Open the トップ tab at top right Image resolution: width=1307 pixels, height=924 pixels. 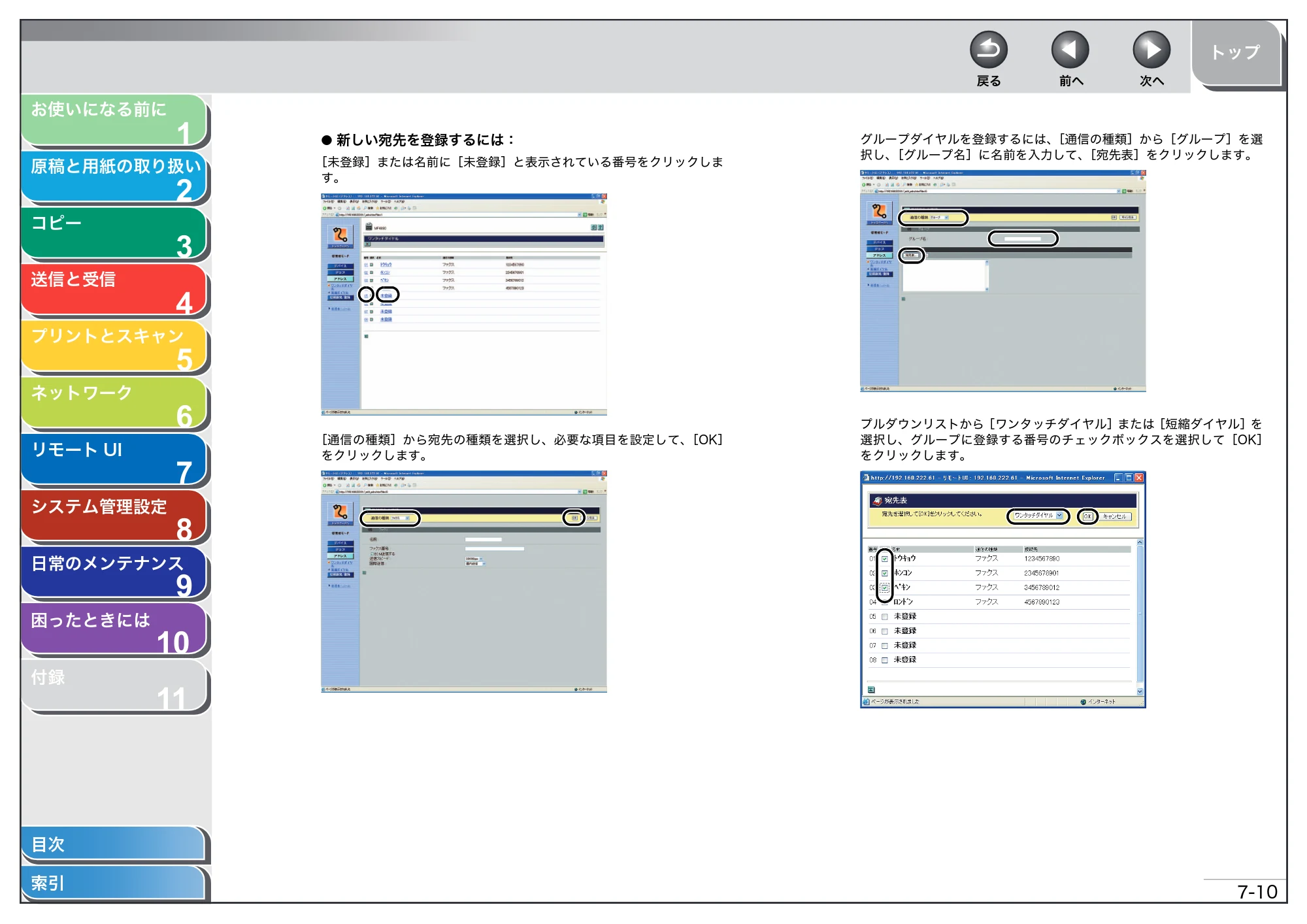[1236, 53]
